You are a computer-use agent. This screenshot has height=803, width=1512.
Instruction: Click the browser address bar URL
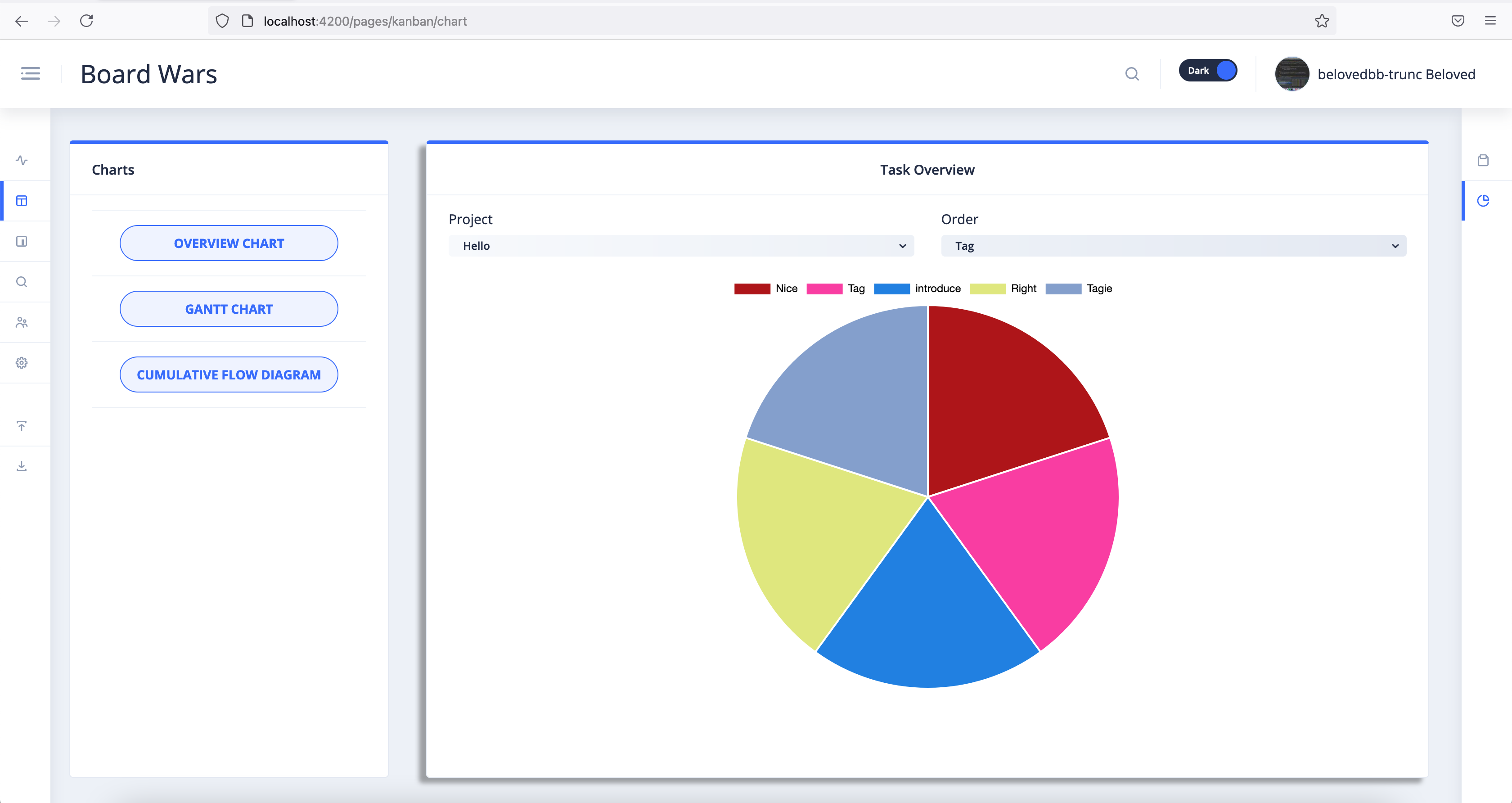click(x=365, y=21)
